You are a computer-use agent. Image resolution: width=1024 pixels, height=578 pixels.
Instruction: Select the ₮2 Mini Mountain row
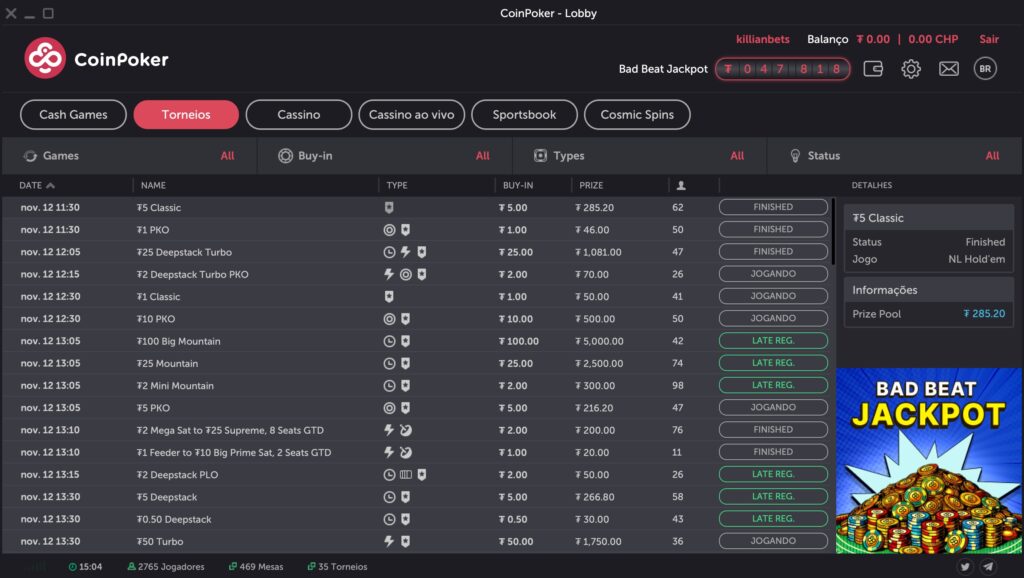pos(417,385)
